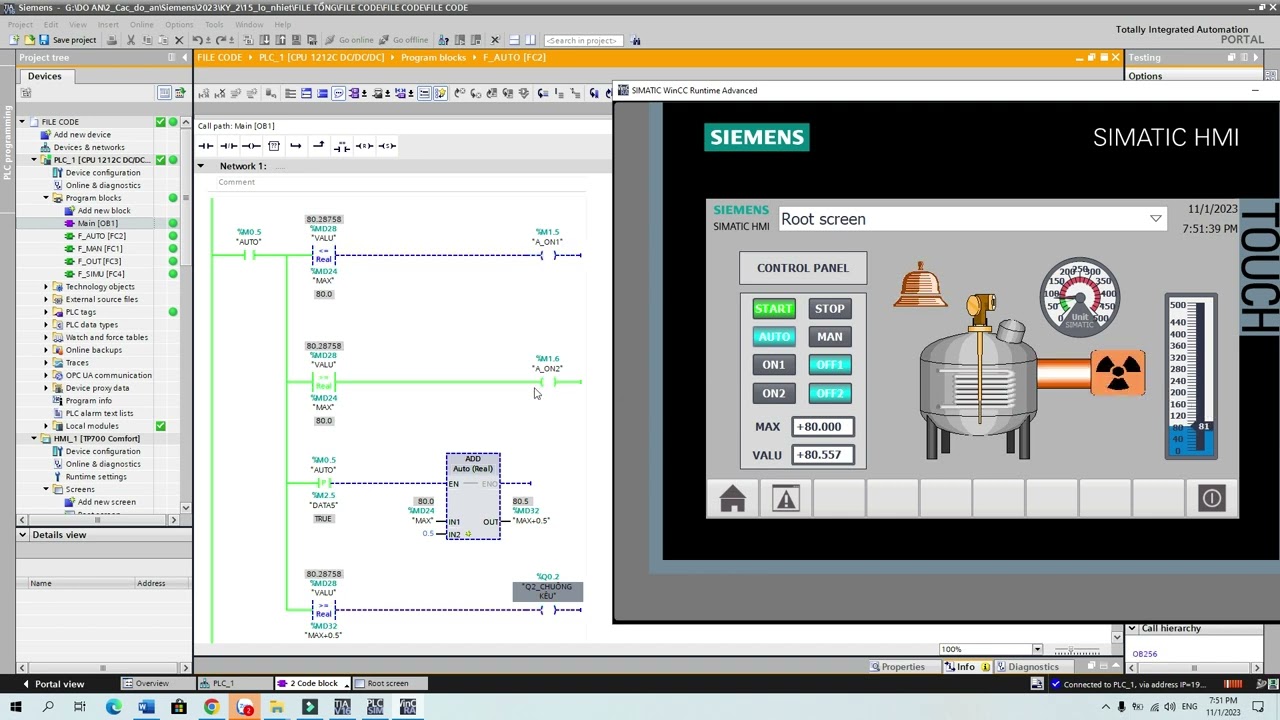Click the HMI home icon button

(732, 499)
